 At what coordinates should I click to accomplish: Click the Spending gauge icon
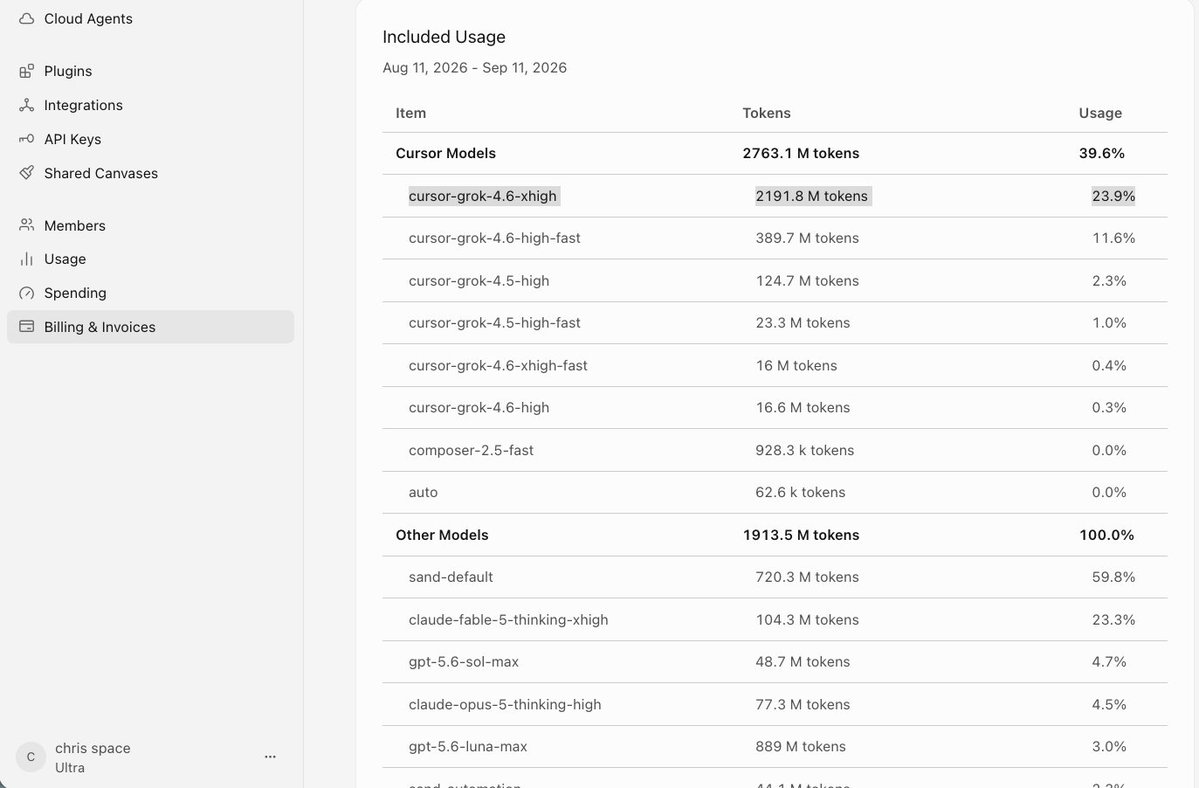[x=27, y=293]
